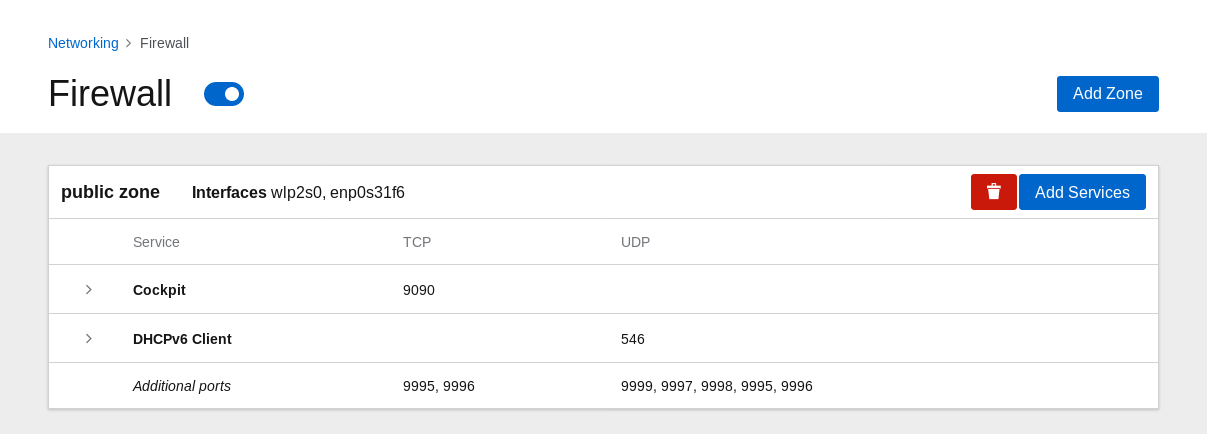Click the Interfaces wlp2s0, enp0s31f6 text

click(x=298, y=192)
